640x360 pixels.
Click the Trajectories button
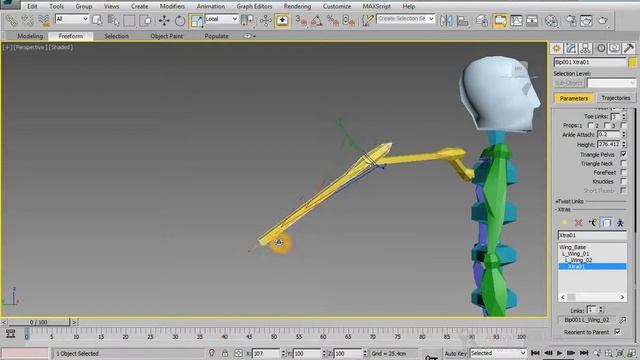pos(616,98)
